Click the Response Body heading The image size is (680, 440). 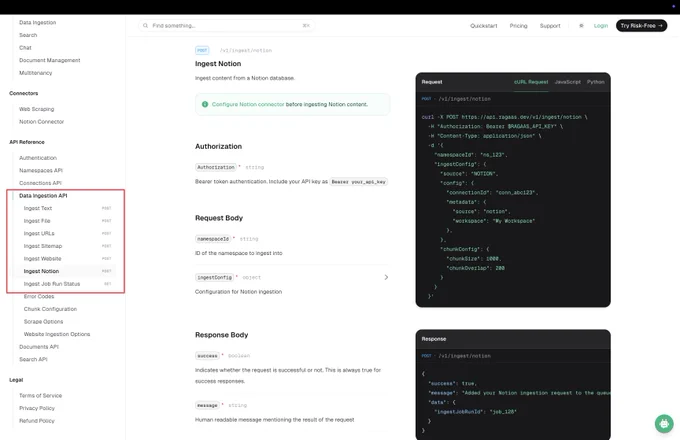click(x=222, y=335)
